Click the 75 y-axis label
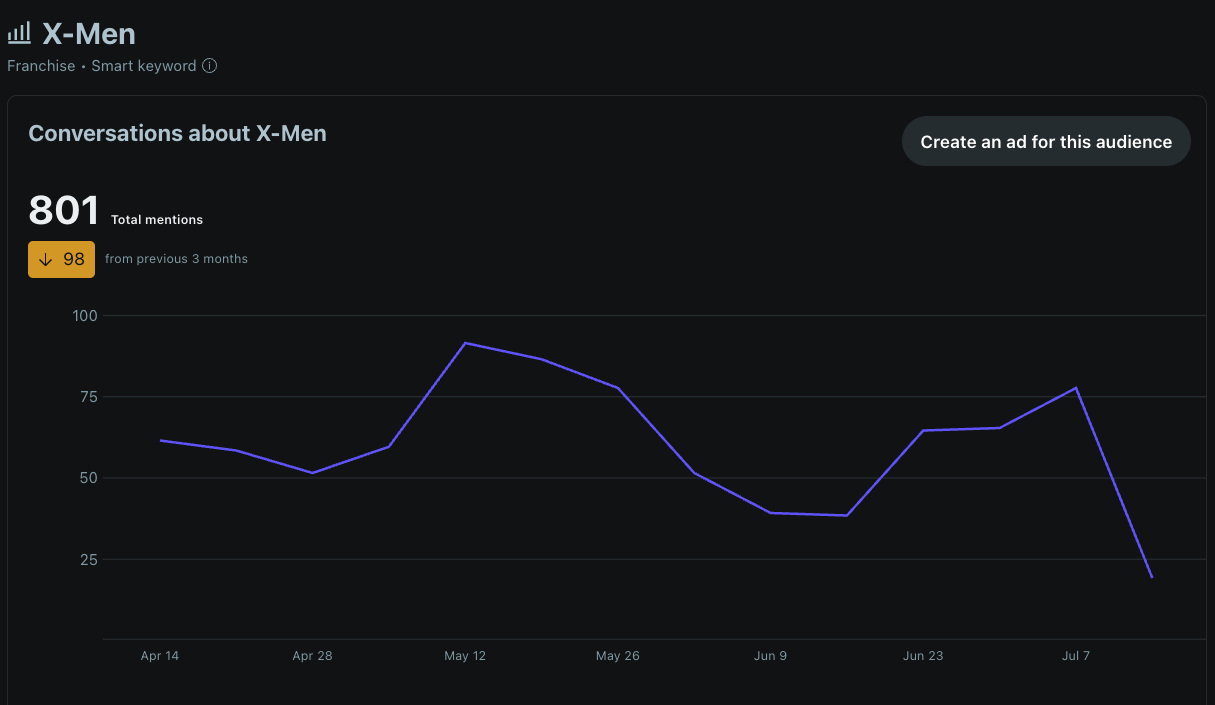The image size is (1215, 705). coord(88,397)
